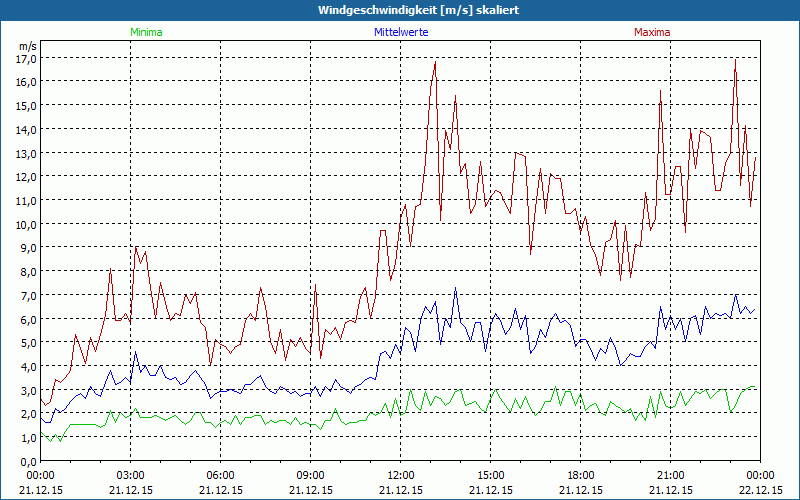Click the 5,0 y-axis tick label
Screen dimensions: 800x500
pyautogui.click(x=26, y=343)
